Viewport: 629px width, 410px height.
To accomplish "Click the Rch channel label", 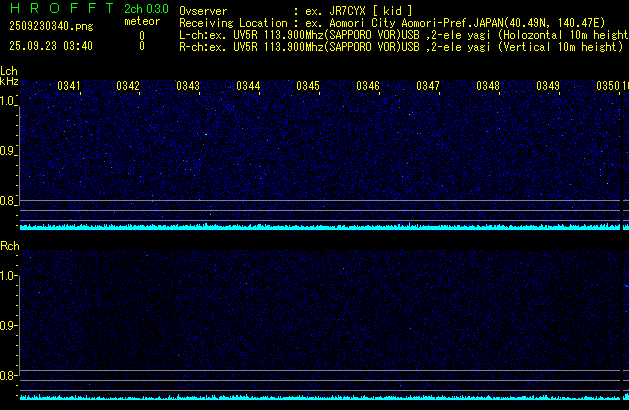I will pos(9,246).
